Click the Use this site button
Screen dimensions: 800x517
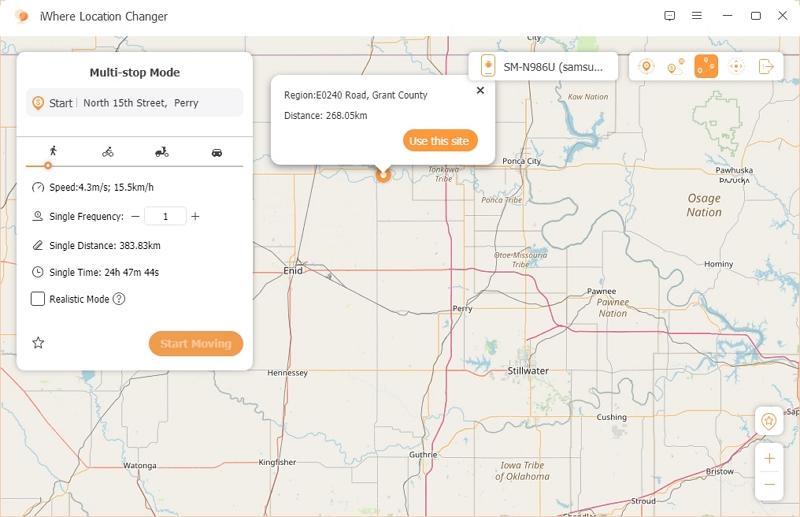coord(440,141)
